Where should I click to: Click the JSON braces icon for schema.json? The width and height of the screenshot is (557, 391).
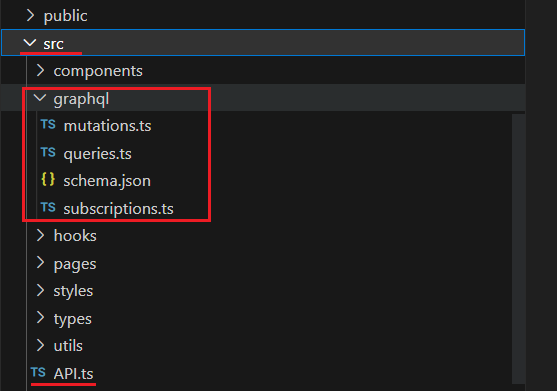click(x=48, y=179)
